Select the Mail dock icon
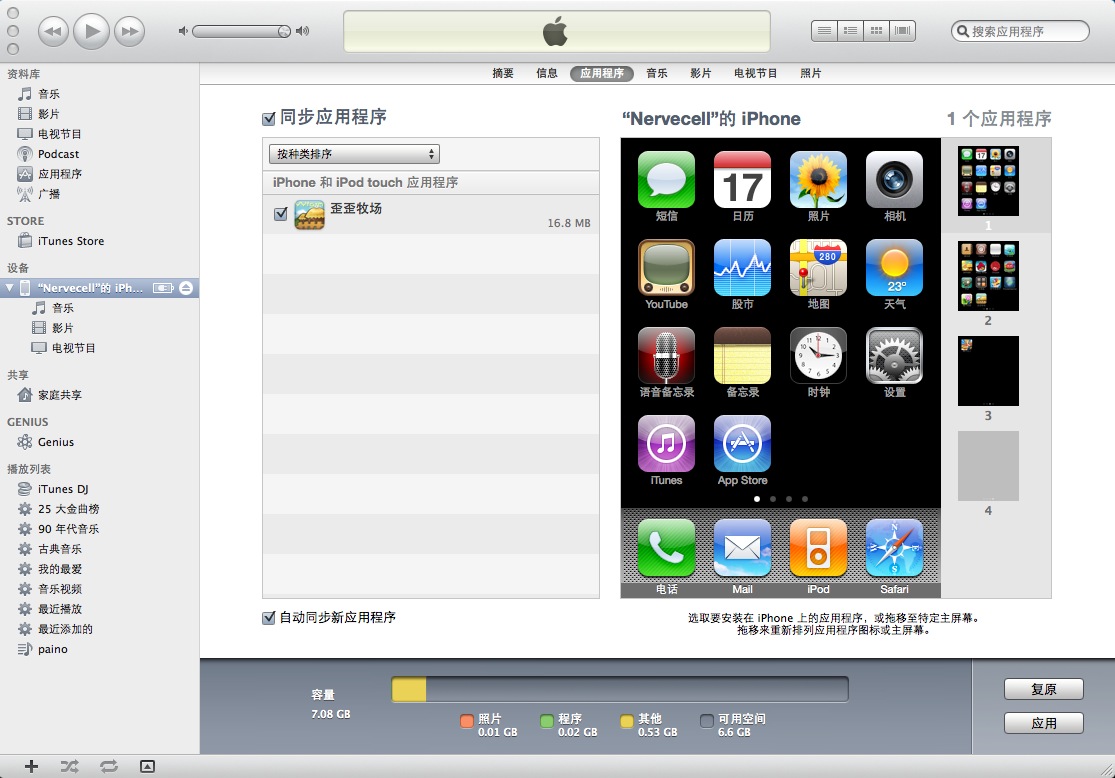 [742, 548]
